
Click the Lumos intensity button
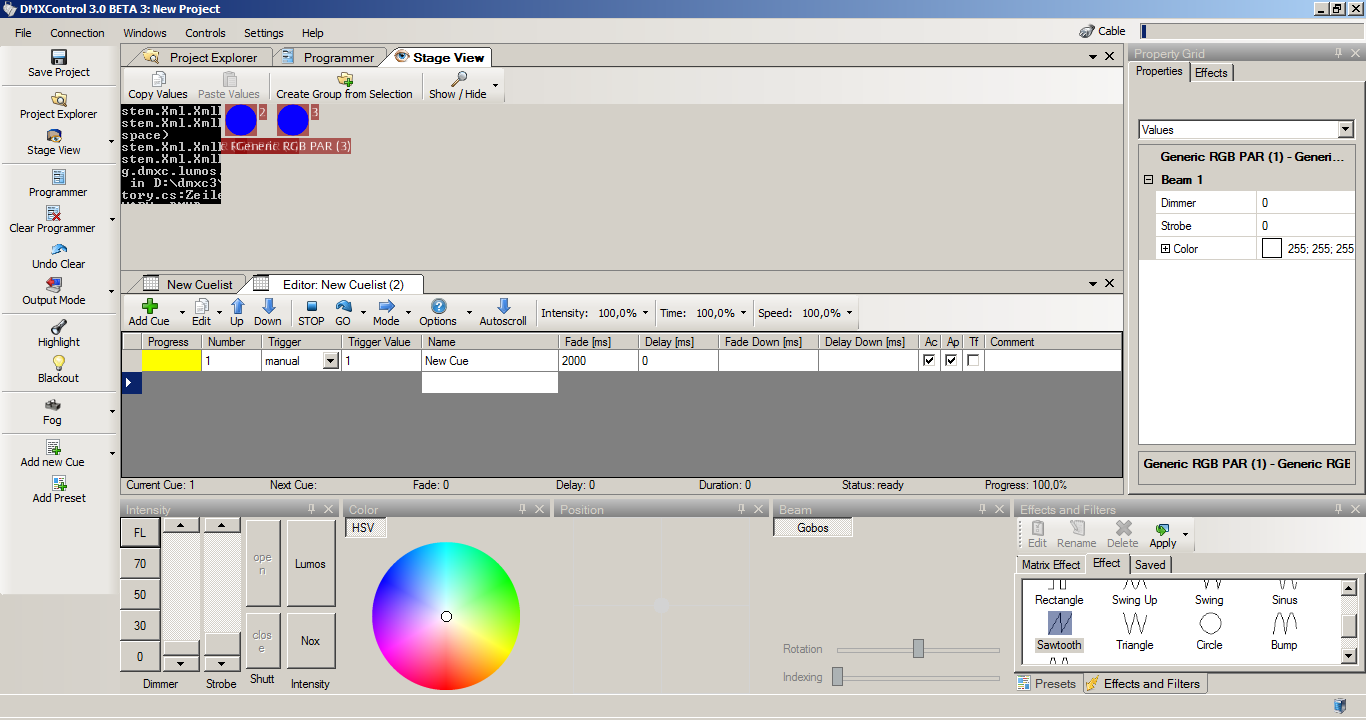(x=310, y=564)
